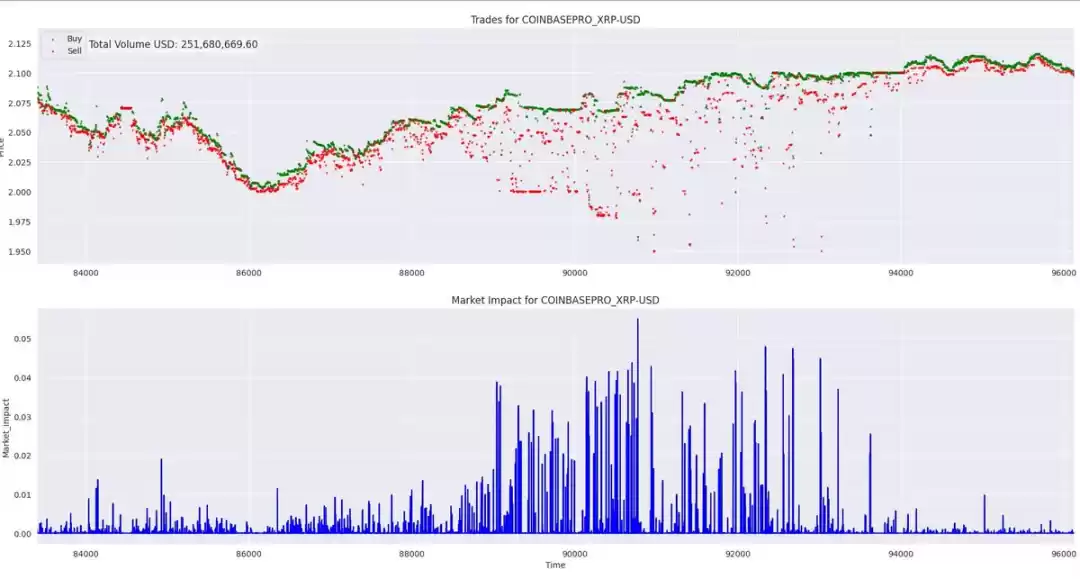Click the 2.100 price axis tick

[19, 74]
